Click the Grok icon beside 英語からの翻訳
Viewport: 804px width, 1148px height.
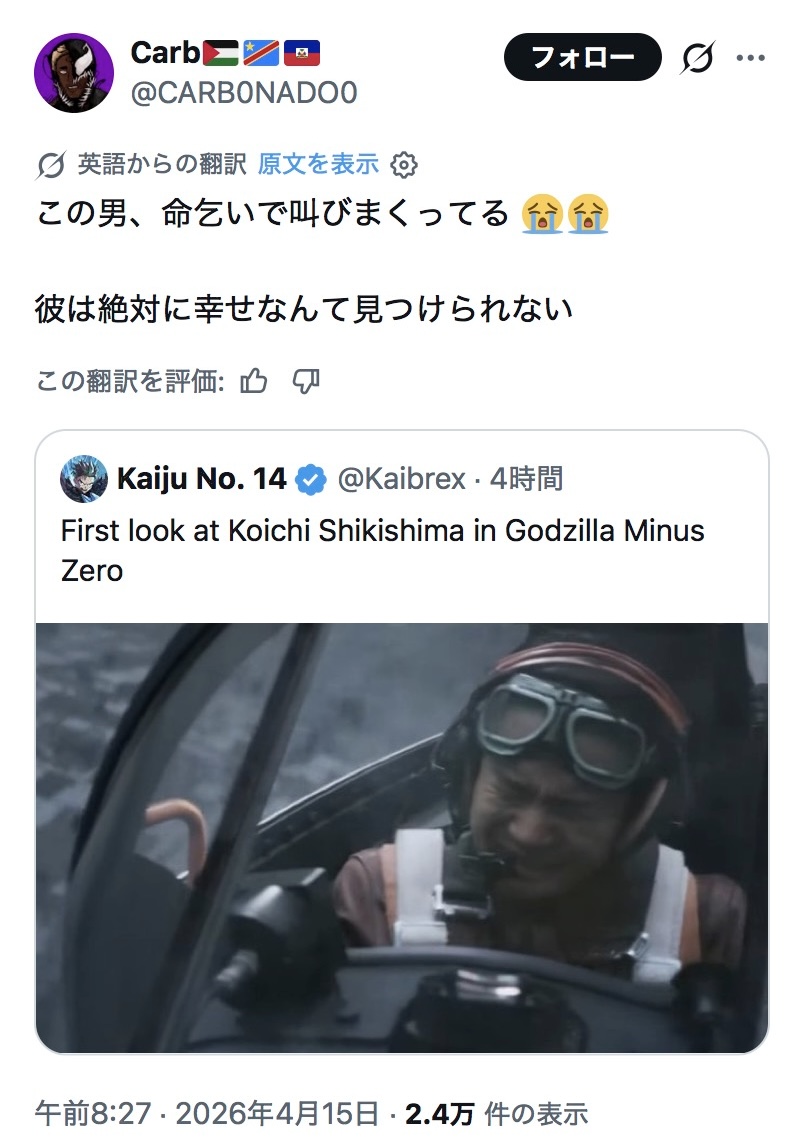click(51, 165)
